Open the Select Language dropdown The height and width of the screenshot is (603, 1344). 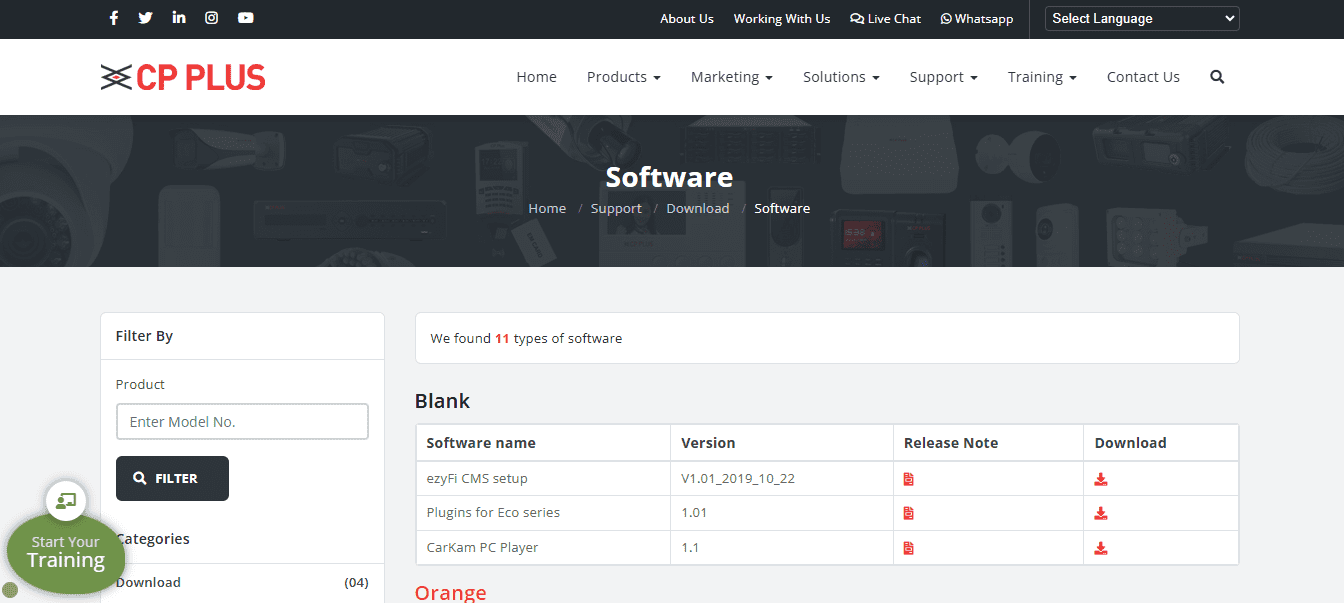pos(1141,18)
